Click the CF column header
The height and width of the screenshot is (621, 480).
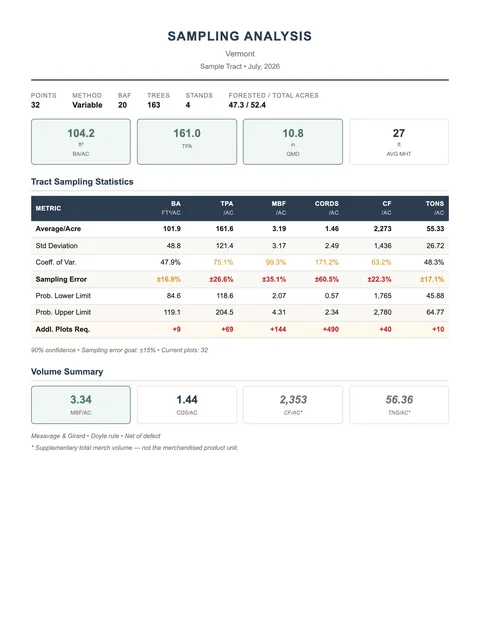tap(387, 208)
